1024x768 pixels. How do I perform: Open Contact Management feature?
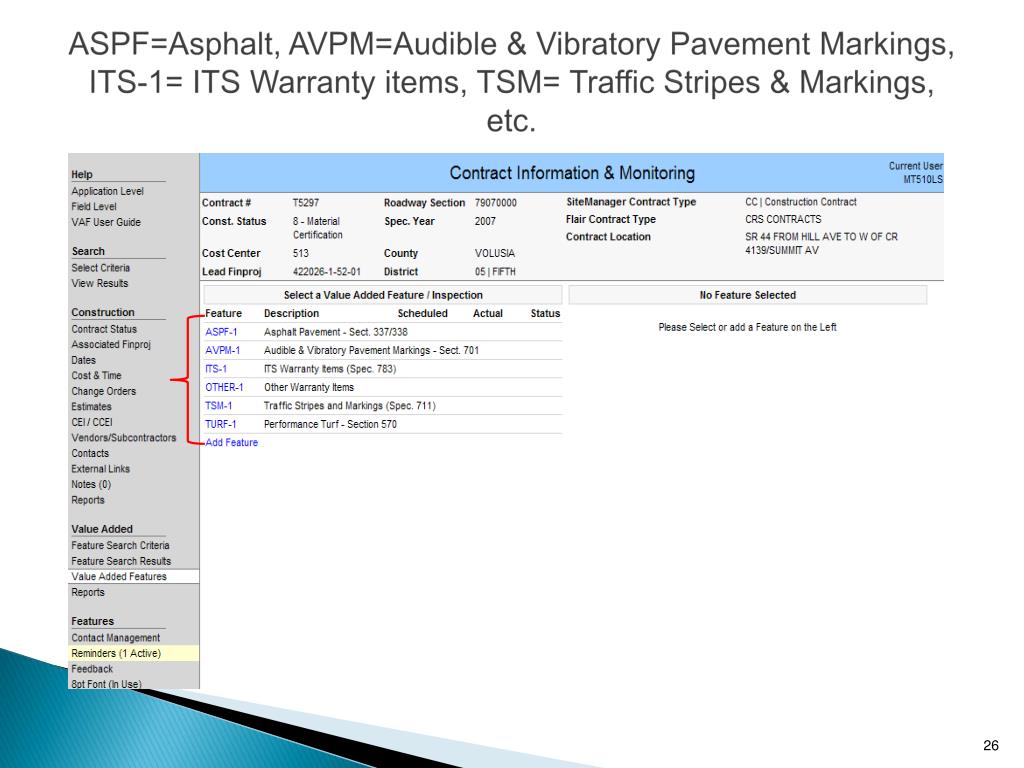click(116, 638)
